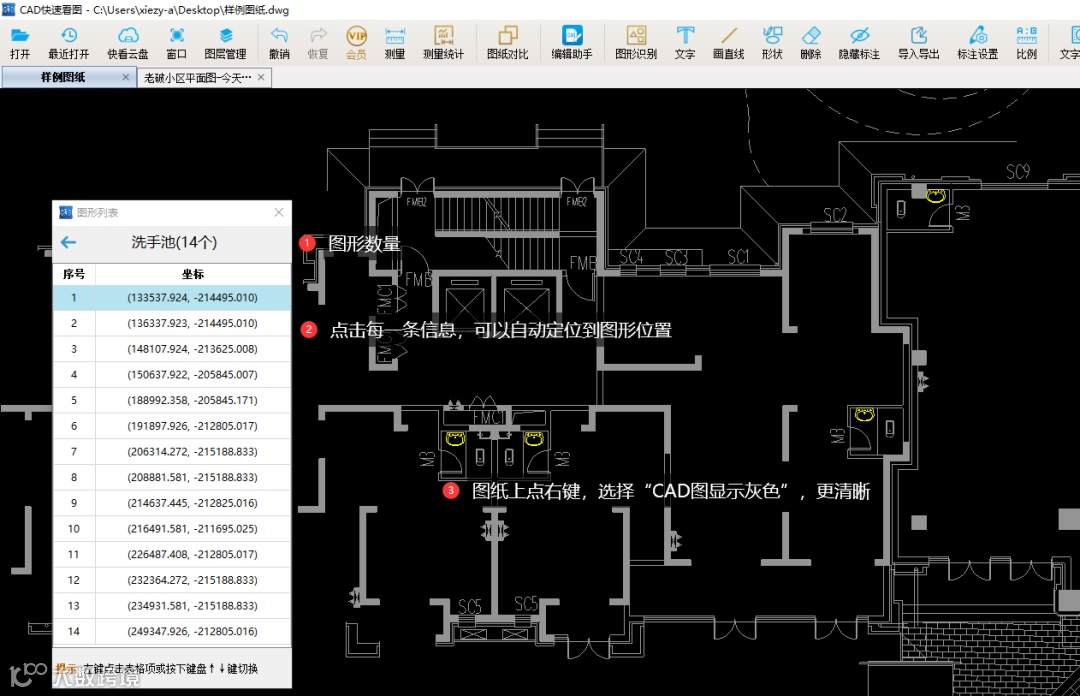Select row 5 coordinate (188992.358, -205845.171)

pyautogui.click(x=192, y=400)
